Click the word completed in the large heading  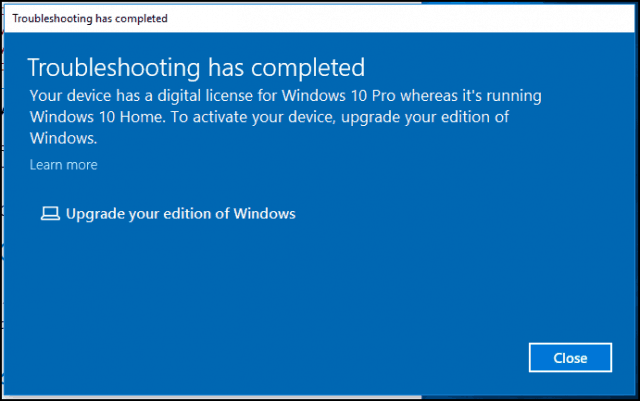[308, 68]
